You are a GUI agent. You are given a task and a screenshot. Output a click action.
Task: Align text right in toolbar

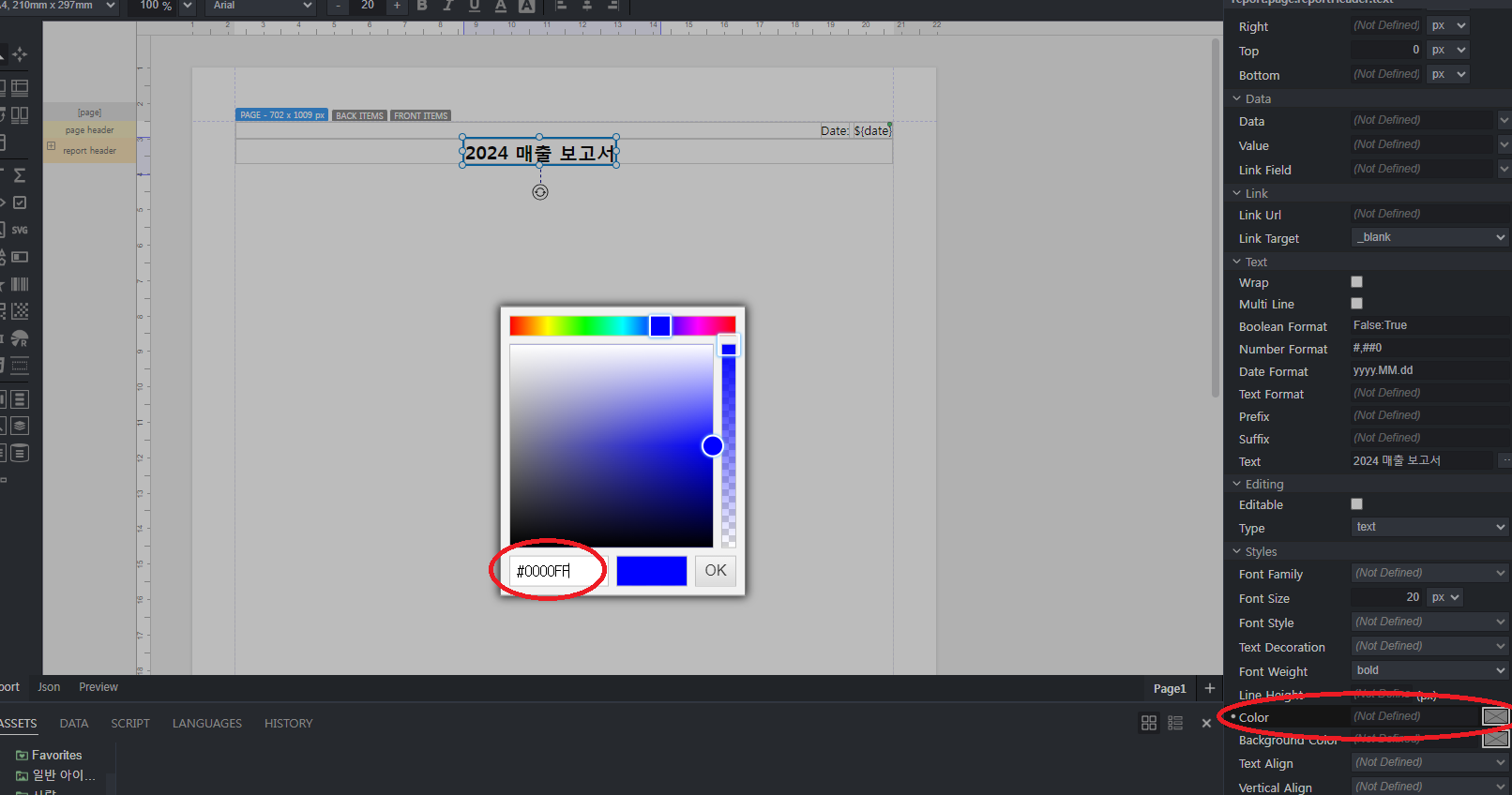(x=612, y=6)
